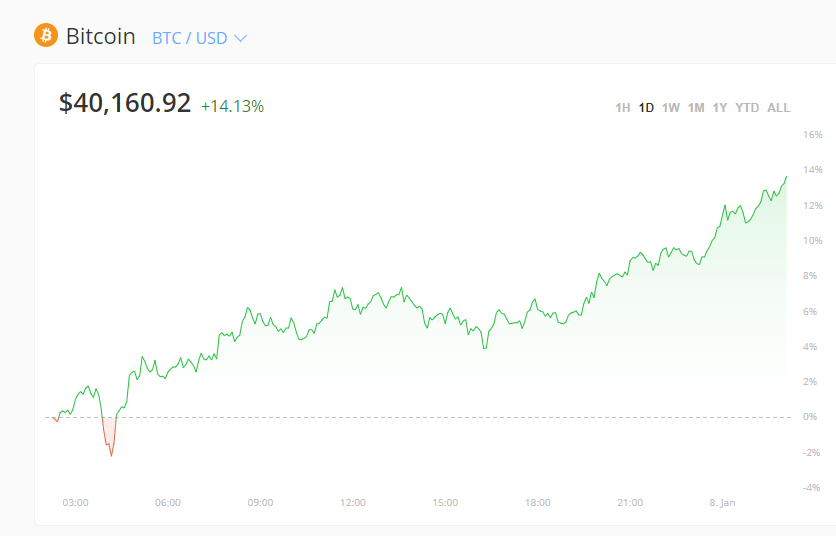Select the 1D time range
Viewport: 836px width, 536px height.
[646, 108]
